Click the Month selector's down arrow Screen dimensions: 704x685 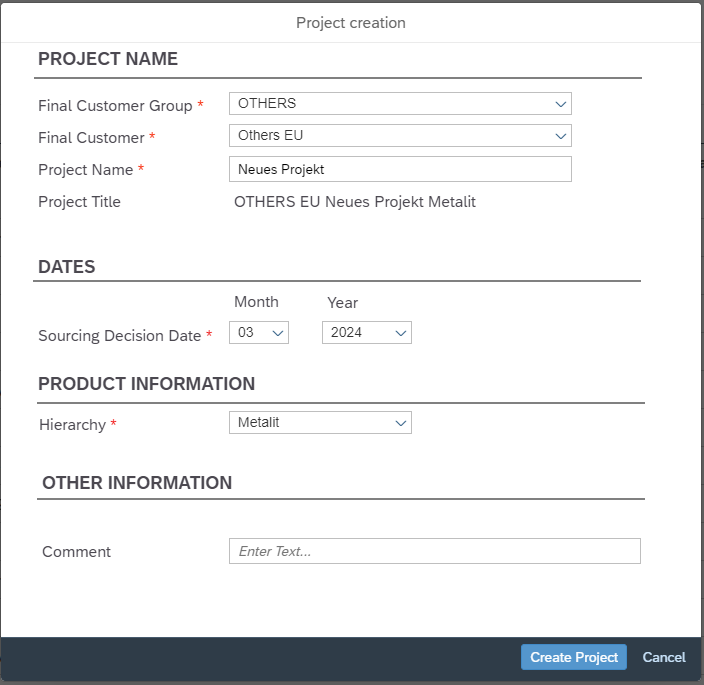point(277,333)
